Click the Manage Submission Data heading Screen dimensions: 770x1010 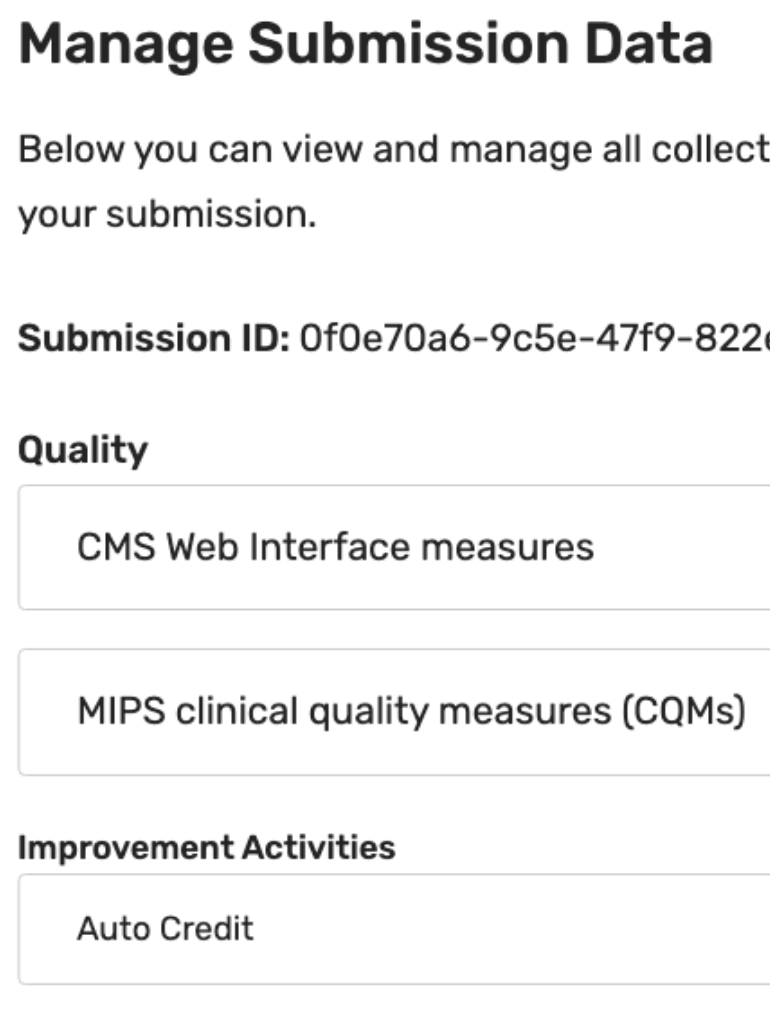tap(365, 46)
